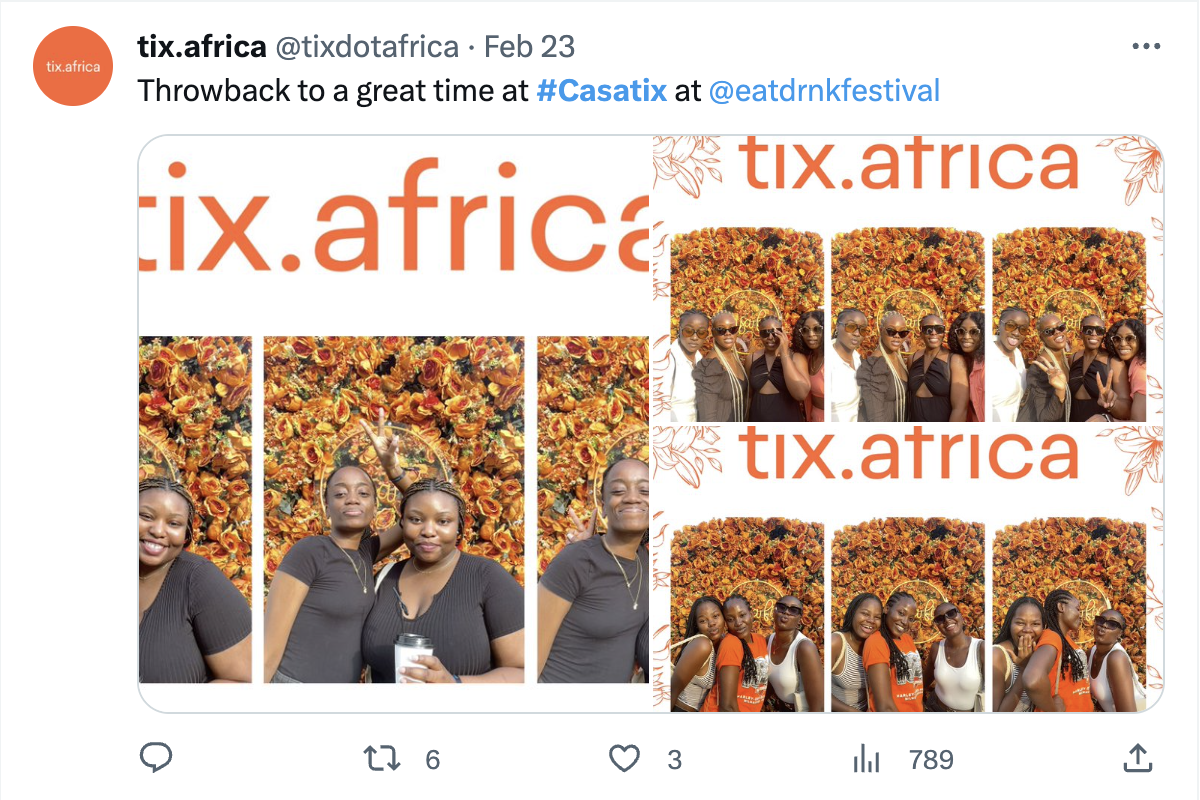This screenshot has height=800, width=1200.
Task: Open the tix.africa display name profile
Action: (202, 46)
